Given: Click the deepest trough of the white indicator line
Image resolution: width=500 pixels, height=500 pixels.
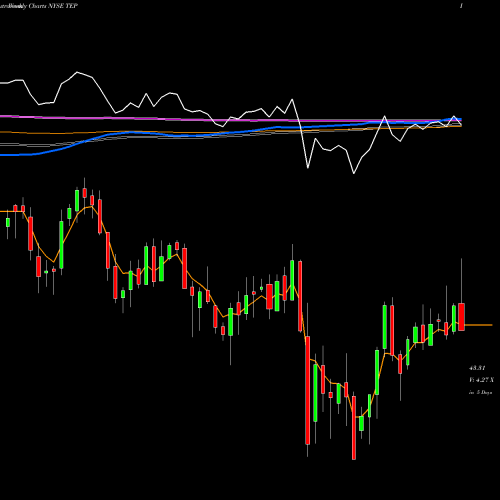Looking at the screenshot, I should [354, 173].
